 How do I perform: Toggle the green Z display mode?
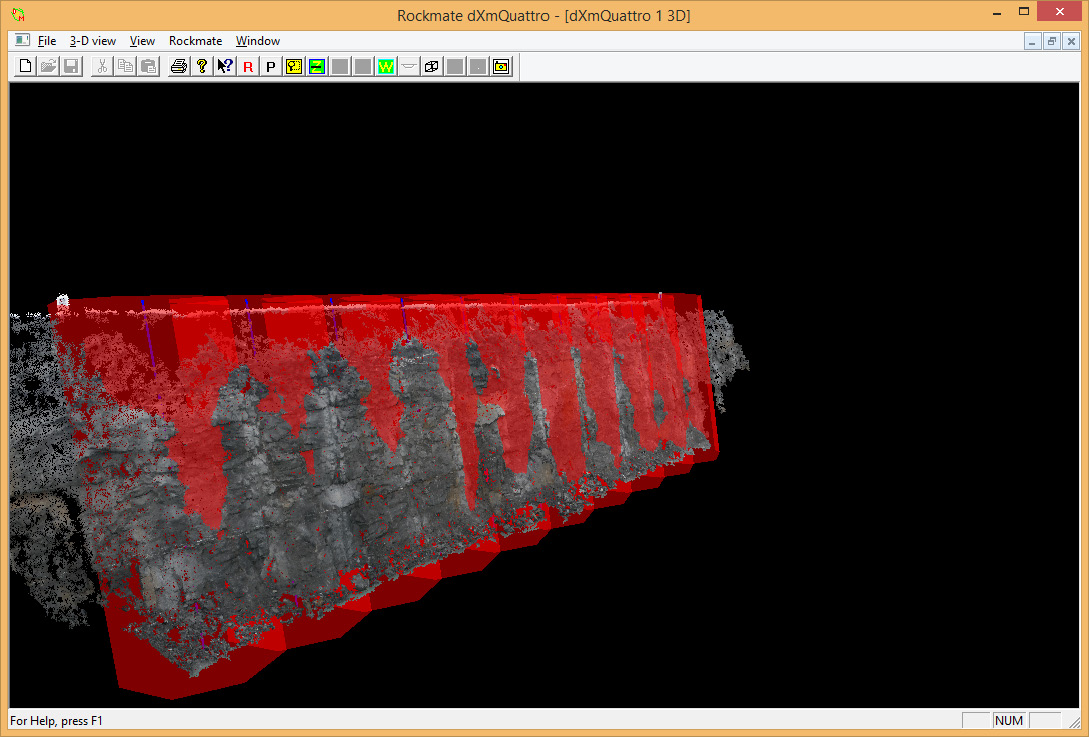coord(316,65)
